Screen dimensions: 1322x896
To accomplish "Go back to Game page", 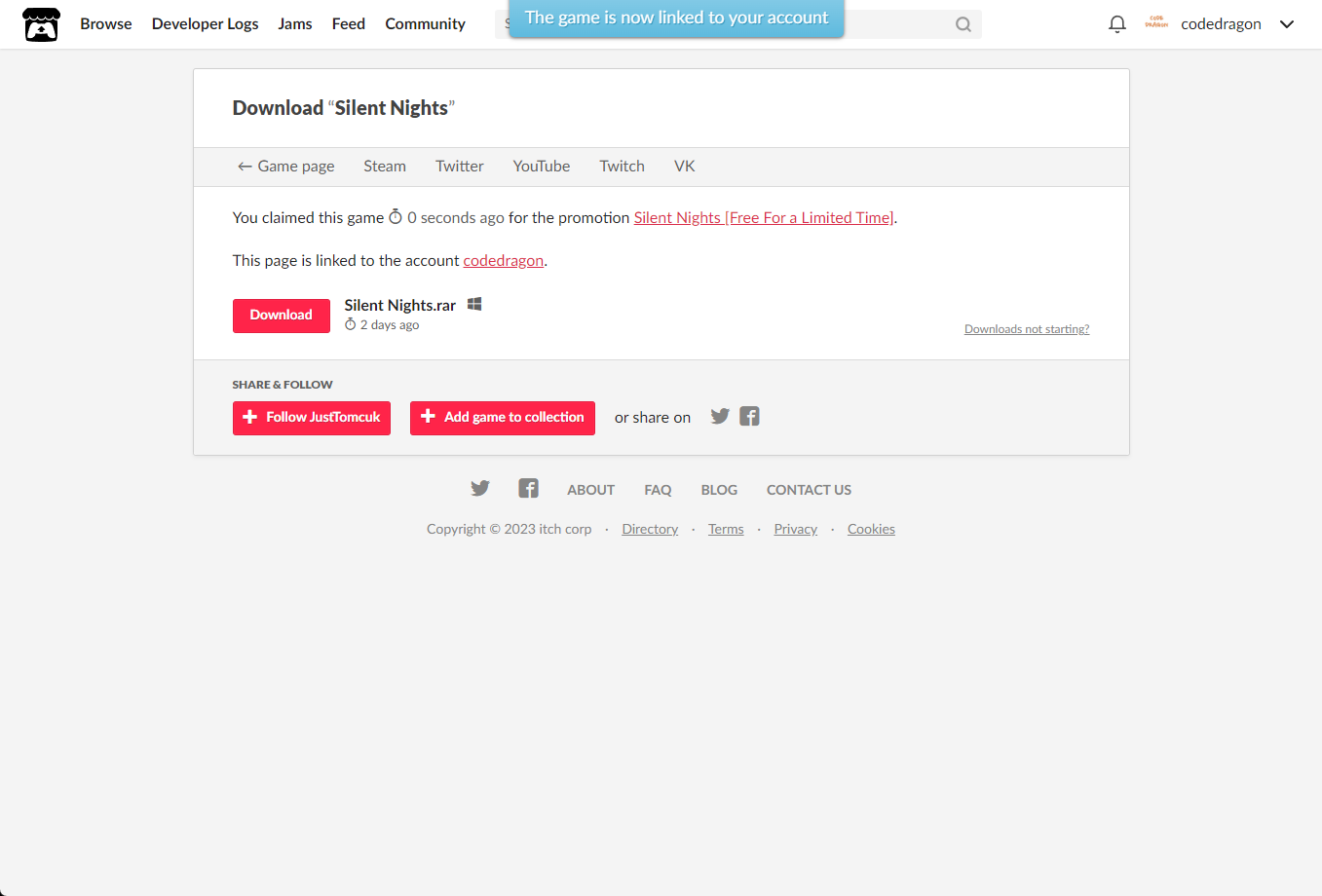I will tap(286, 167).
